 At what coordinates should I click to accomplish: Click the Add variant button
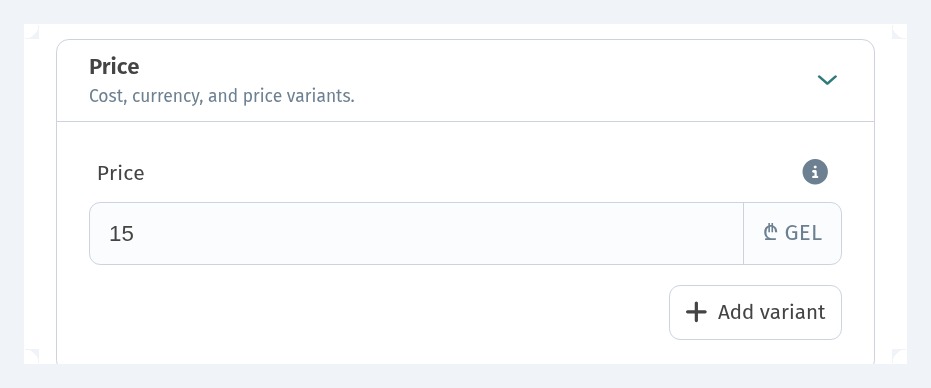point(755,313)
